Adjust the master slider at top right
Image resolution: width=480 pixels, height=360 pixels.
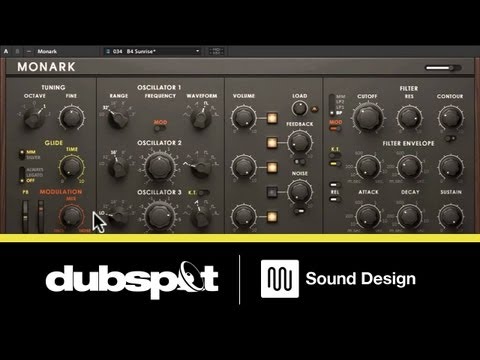(443, 68)
